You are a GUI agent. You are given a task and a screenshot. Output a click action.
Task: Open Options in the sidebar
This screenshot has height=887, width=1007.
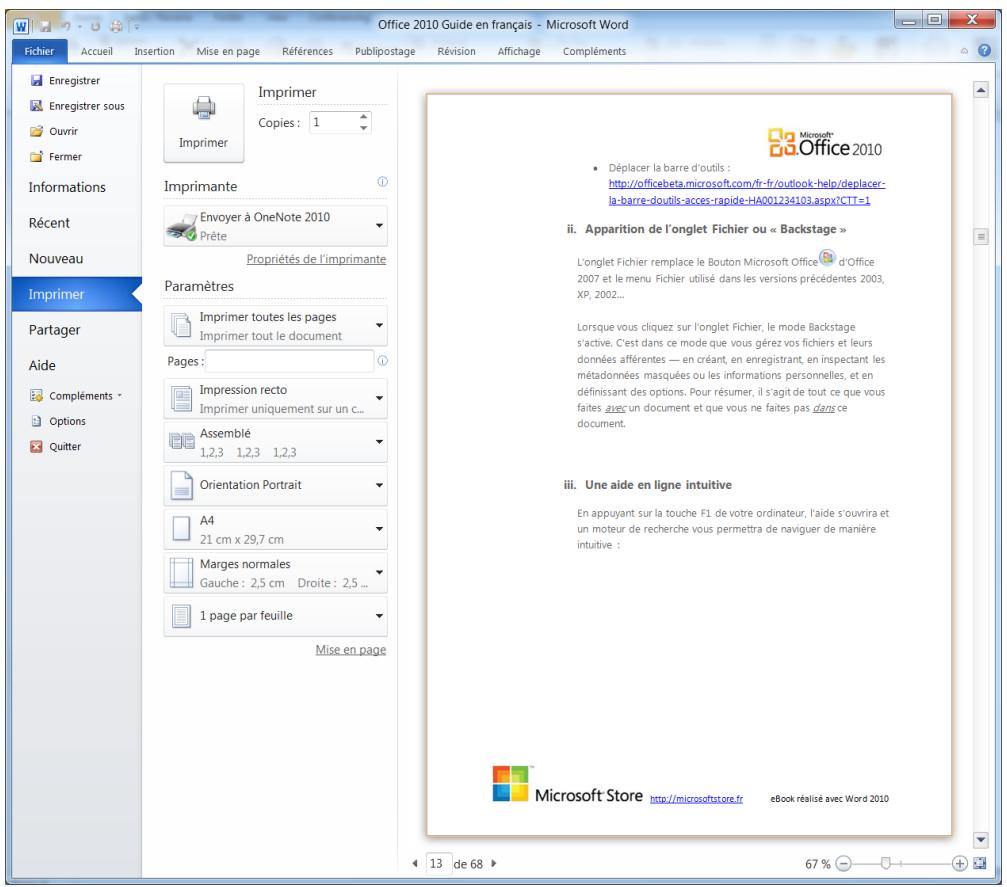(58, 421)
